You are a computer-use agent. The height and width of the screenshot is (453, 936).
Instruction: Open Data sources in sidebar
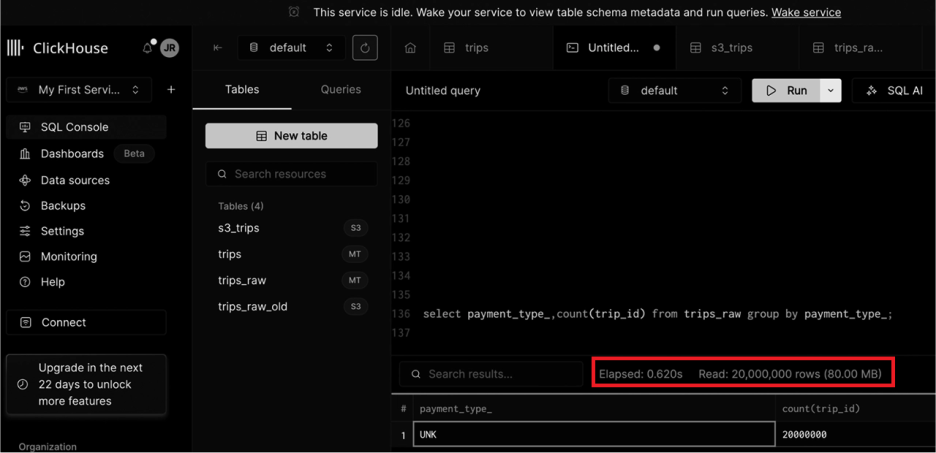coord(86,180)
